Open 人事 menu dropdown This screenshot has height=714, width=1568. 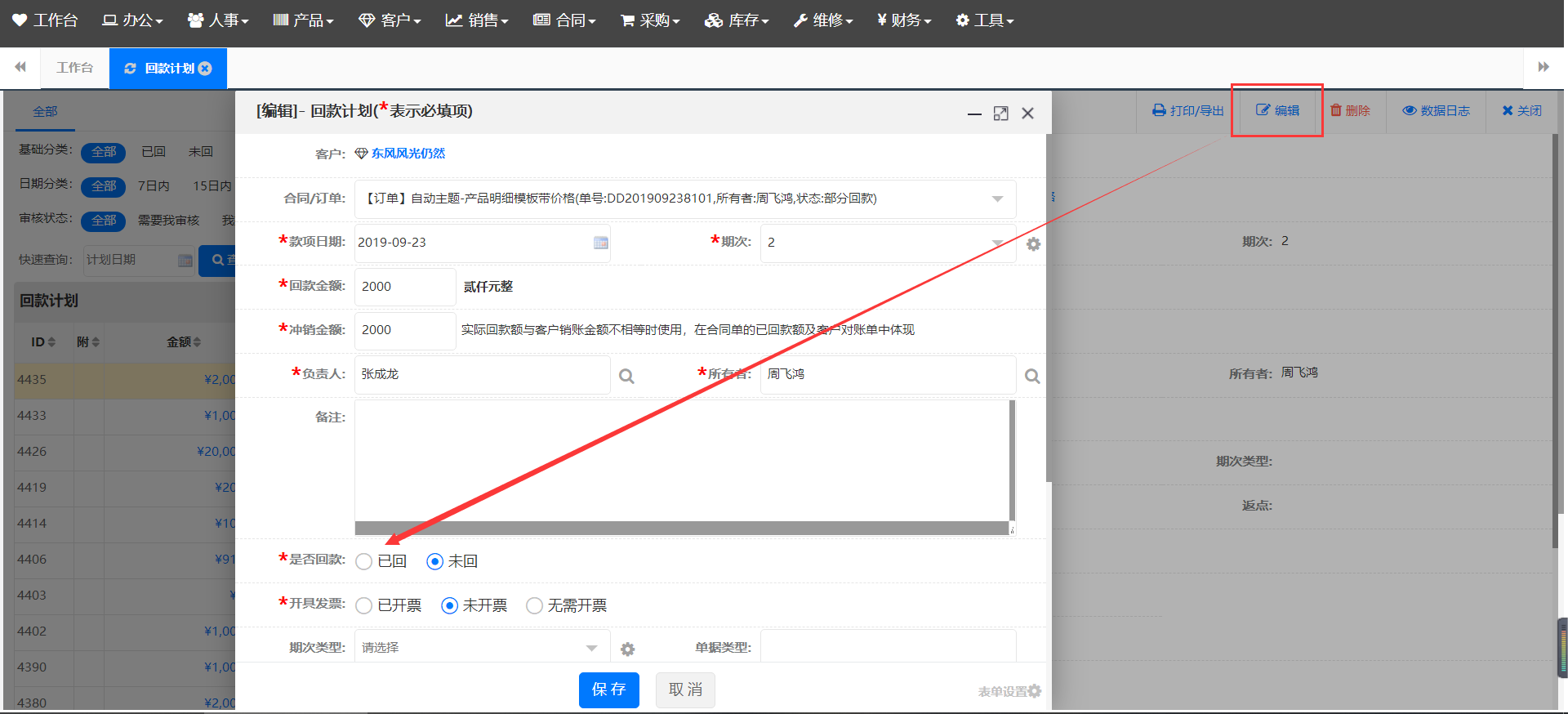(218, 20)
